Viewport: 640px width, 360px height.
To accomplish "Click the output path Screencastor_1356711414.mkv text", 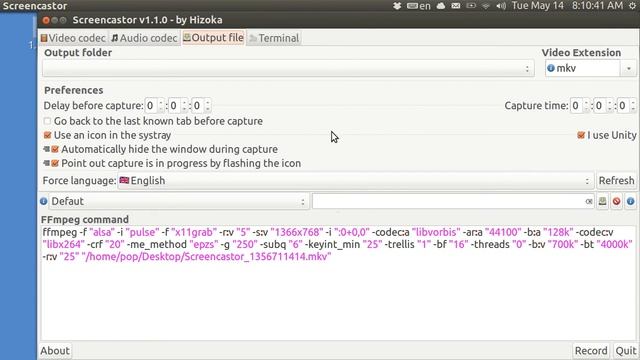I will 207,257.
